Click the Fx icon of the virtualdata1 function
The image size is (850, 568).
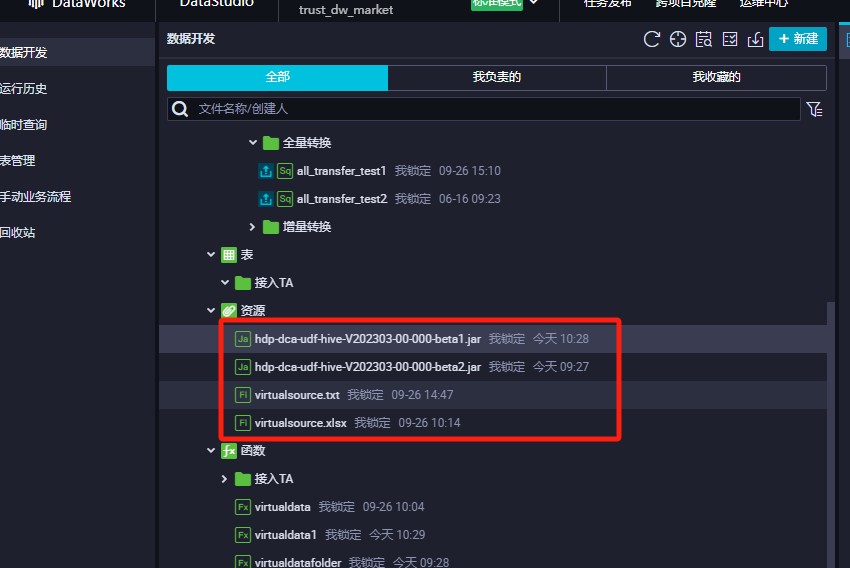(242, 535)
